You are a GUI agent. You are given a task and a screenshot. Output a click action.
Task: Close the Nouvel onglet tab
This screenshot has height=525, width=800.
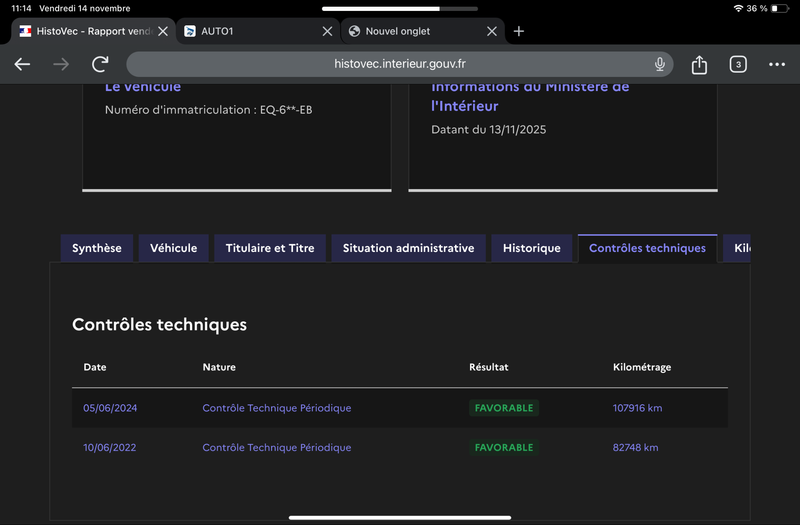point(492,31)
